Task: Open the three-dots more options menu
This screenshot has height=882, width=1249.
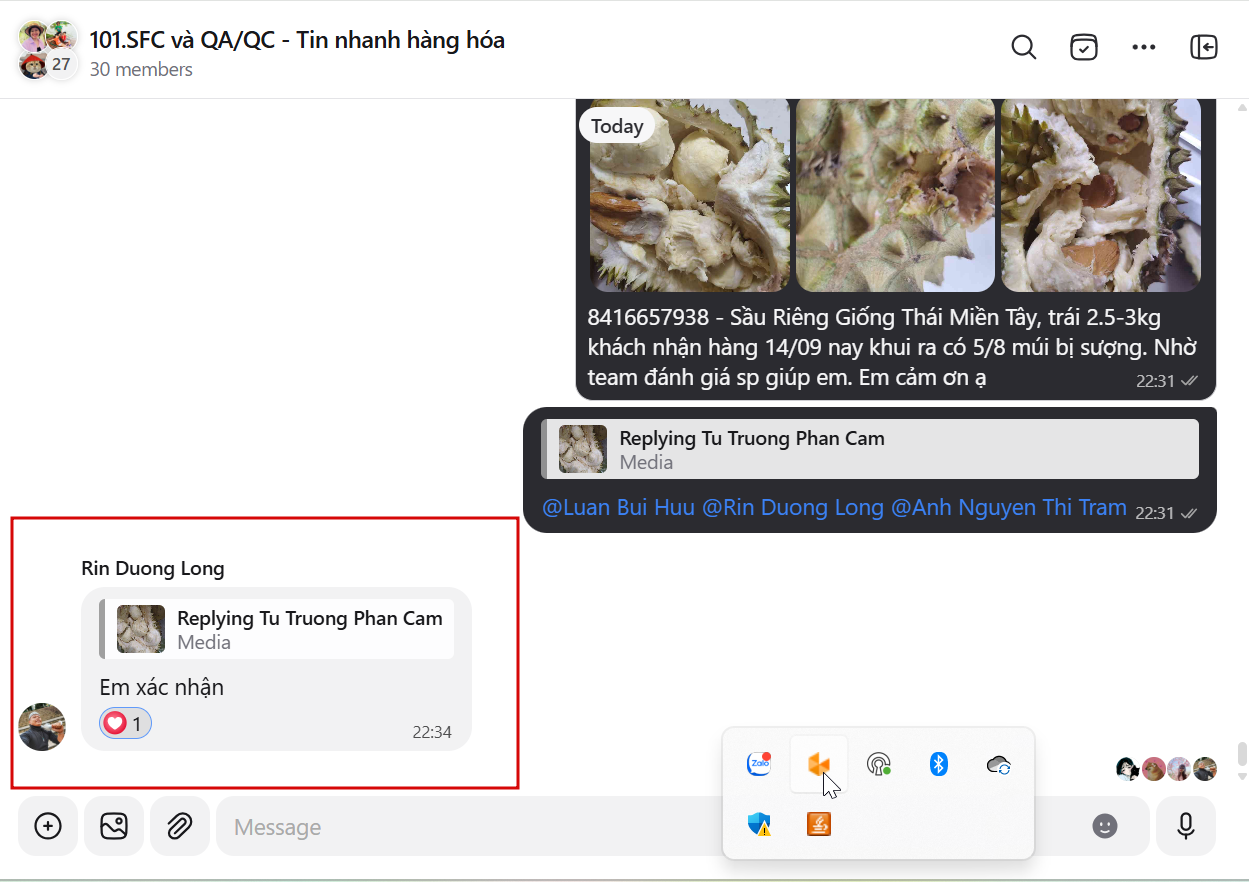Action: coord(1144,47)
